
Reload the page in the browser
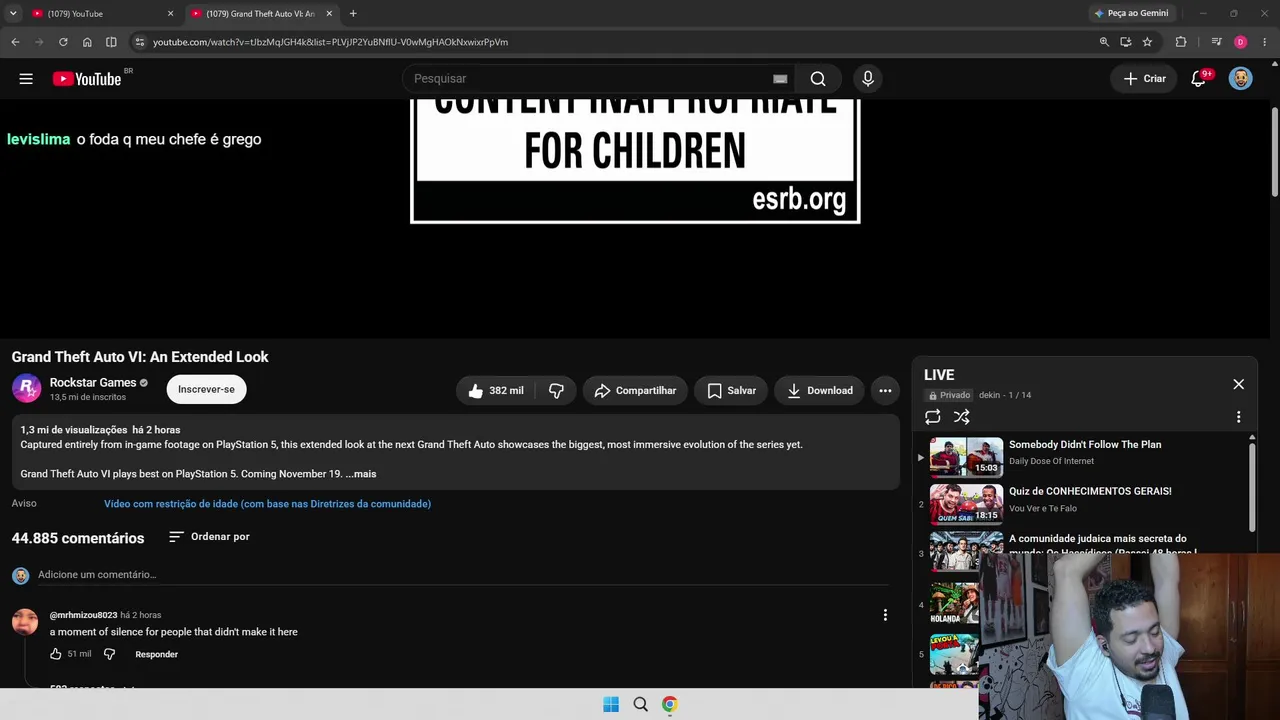coord(63,42)
